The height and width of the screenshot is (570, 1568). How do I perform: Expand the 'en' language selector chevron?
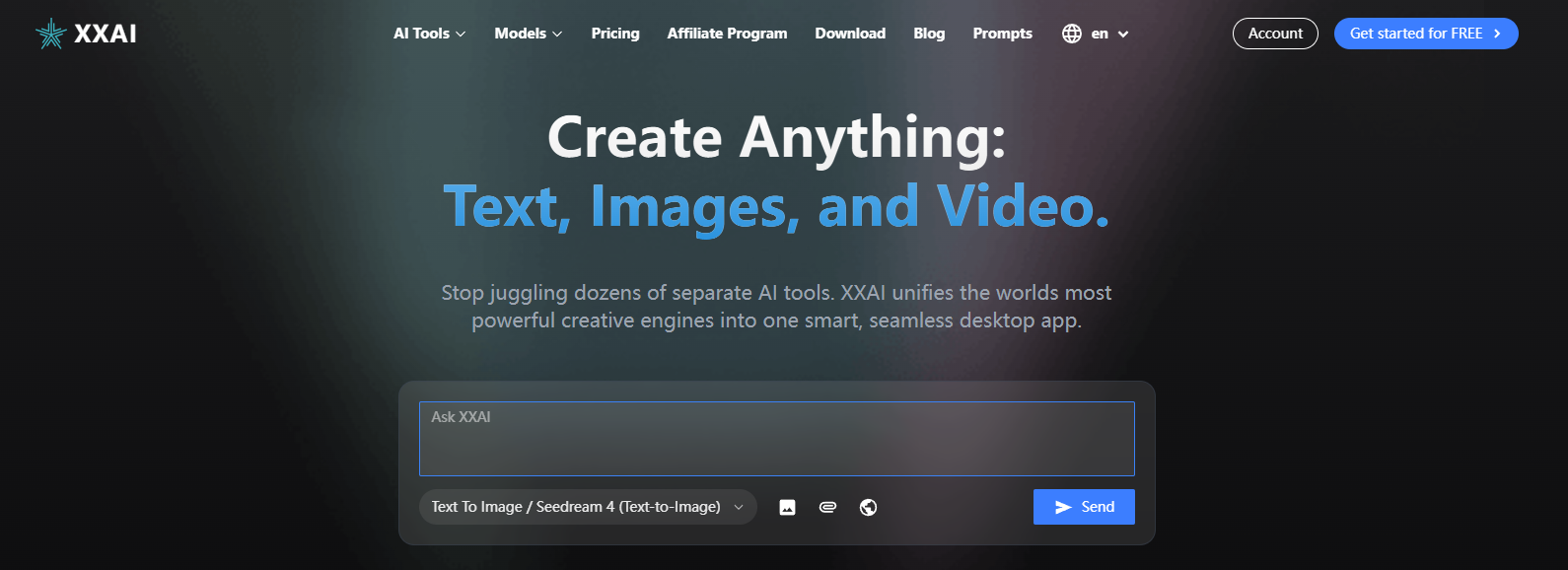(1123, 35)
